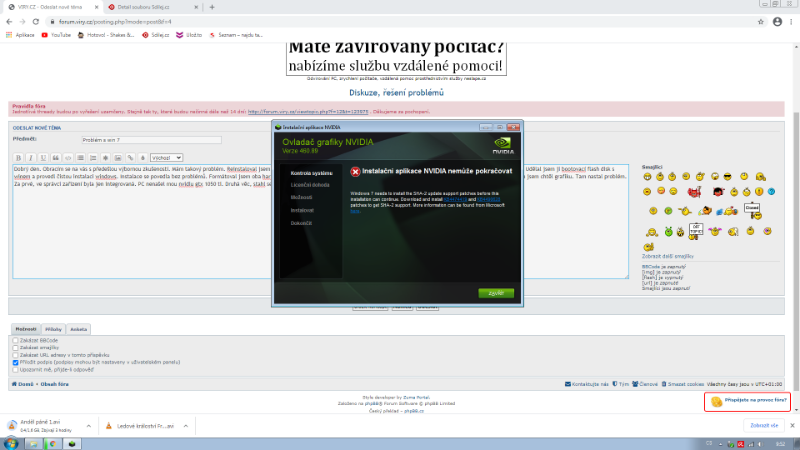Apply italic formatting in post editor

tap(31, 158)
